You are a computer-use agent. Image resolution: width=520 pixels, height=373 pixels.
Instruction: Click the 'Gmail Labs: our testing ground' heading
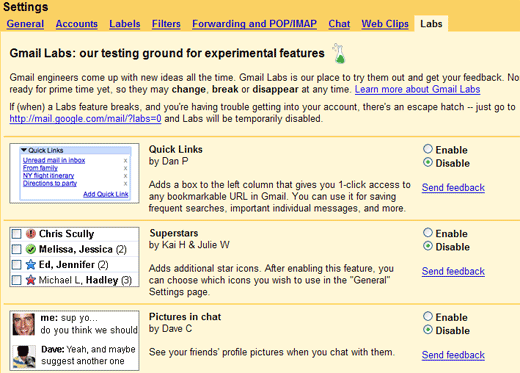click(167, 53)
